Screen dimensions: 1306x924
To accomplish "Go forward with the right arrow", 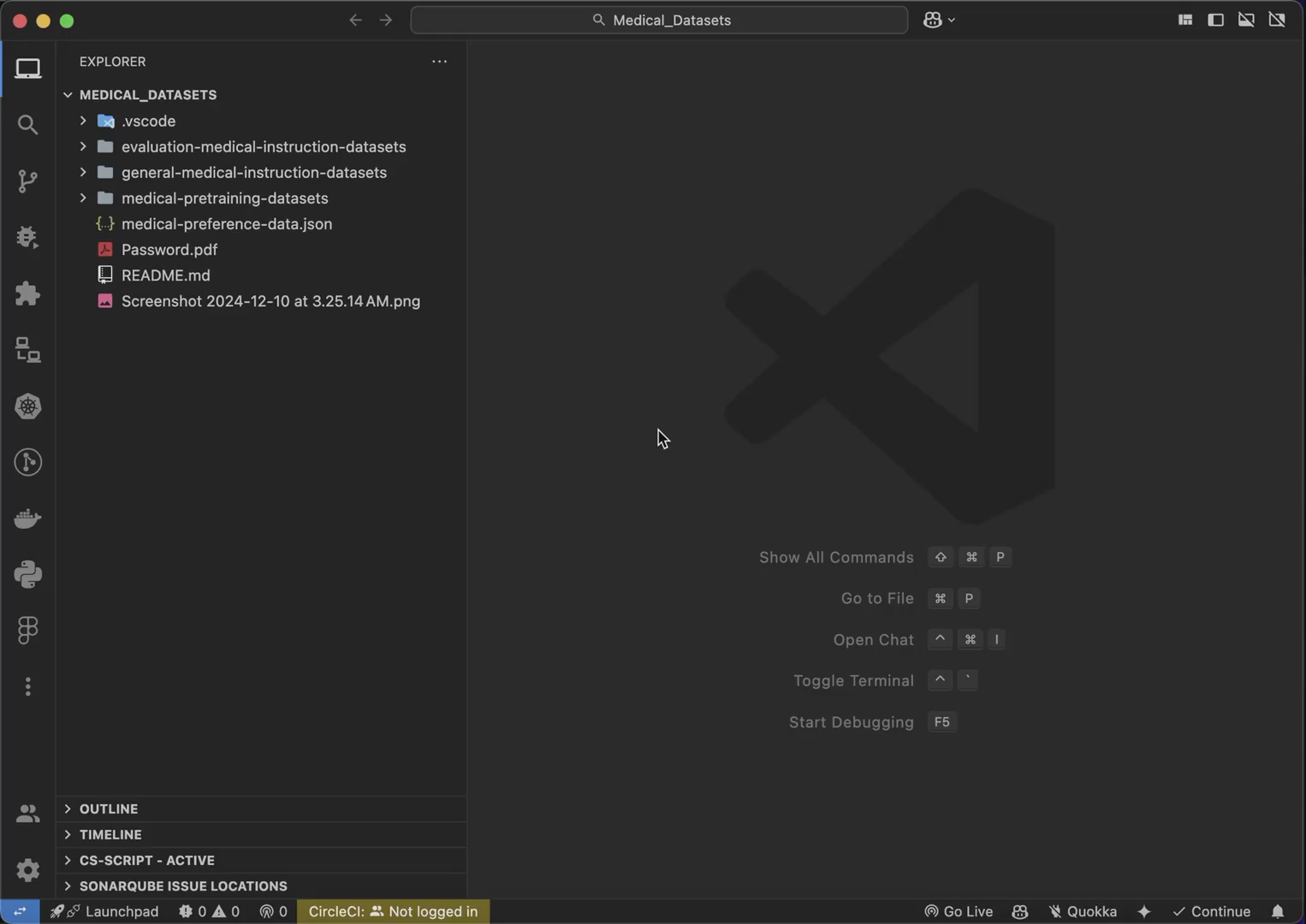I will (x=386, y=20).
